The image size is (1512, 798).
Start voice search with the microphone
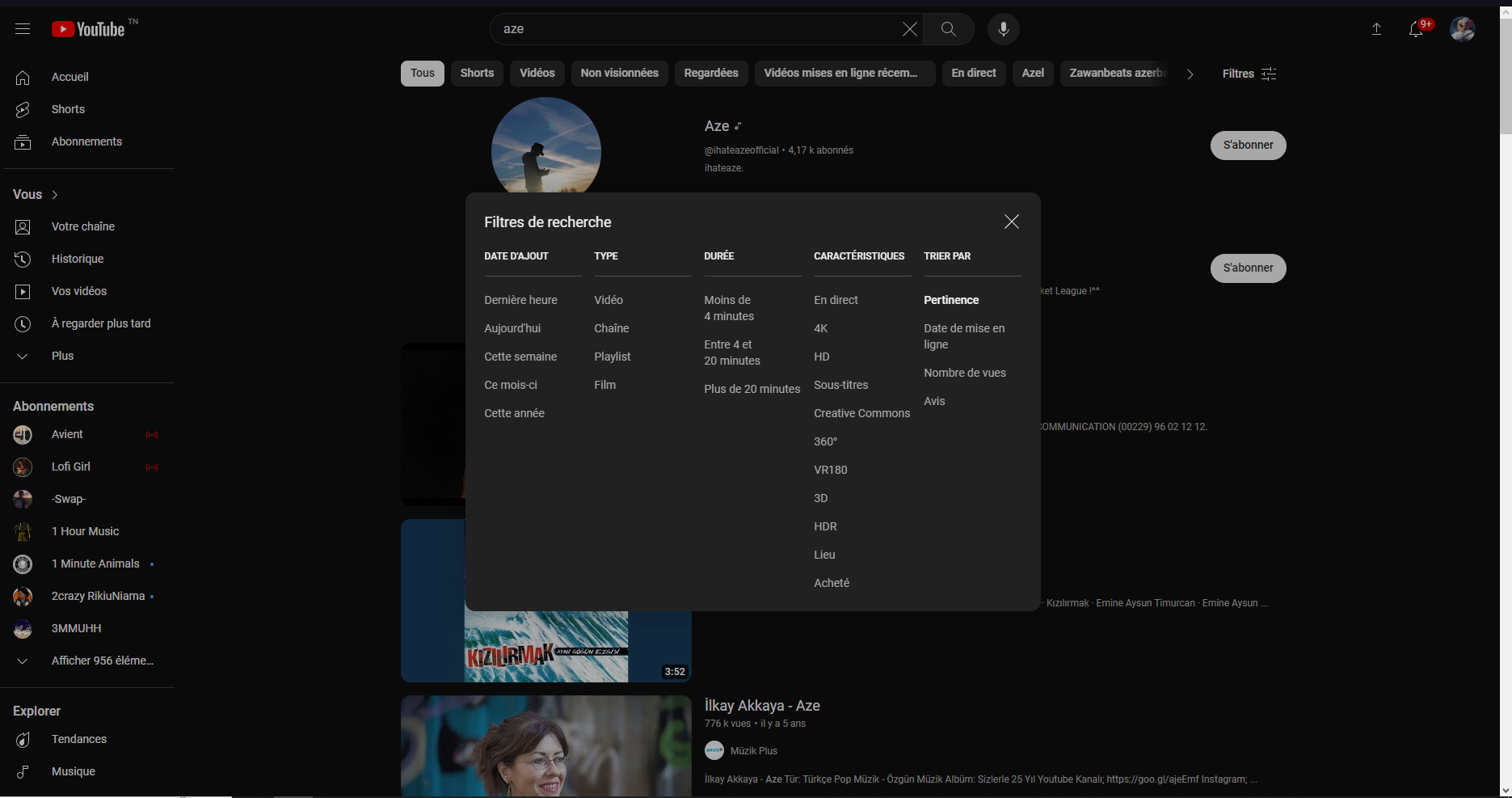coord(1003,29)
